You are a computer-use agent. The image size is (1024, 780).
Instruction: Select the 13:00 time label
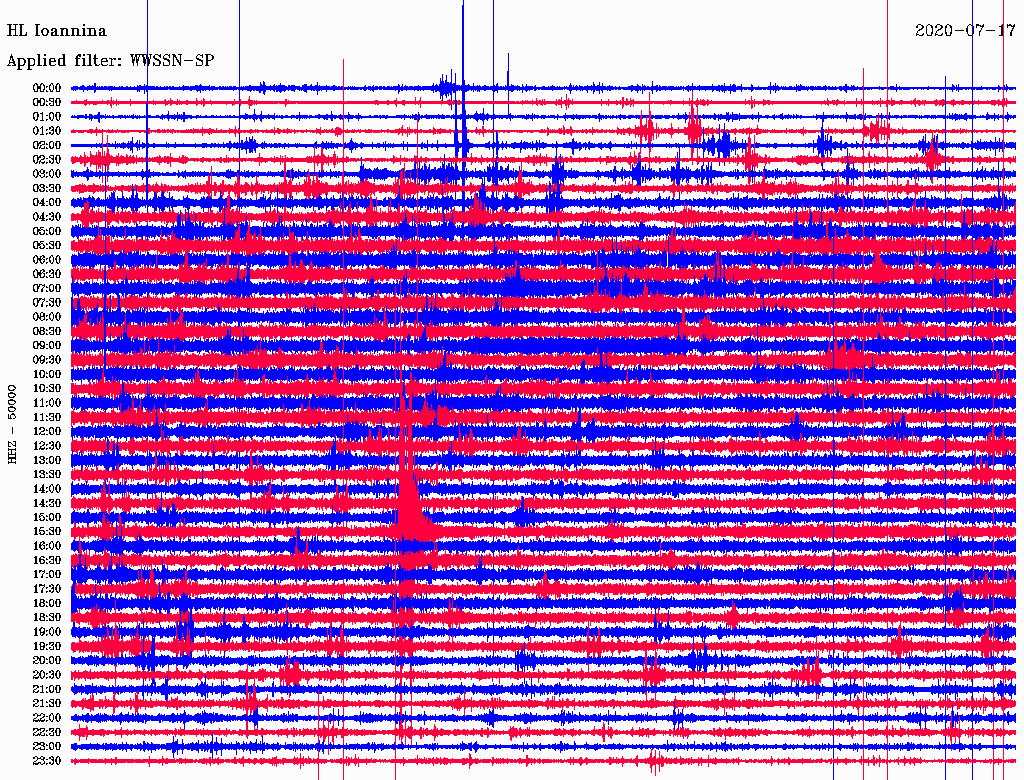(47, 461)
